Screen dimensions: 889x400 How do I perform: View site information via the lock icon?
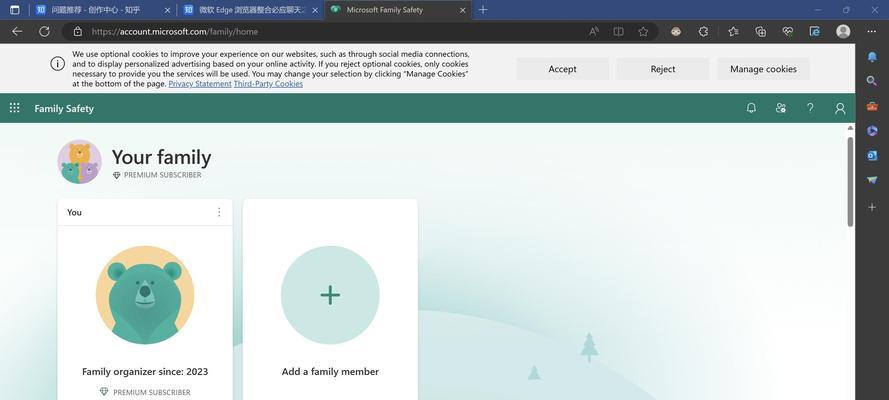78,32
